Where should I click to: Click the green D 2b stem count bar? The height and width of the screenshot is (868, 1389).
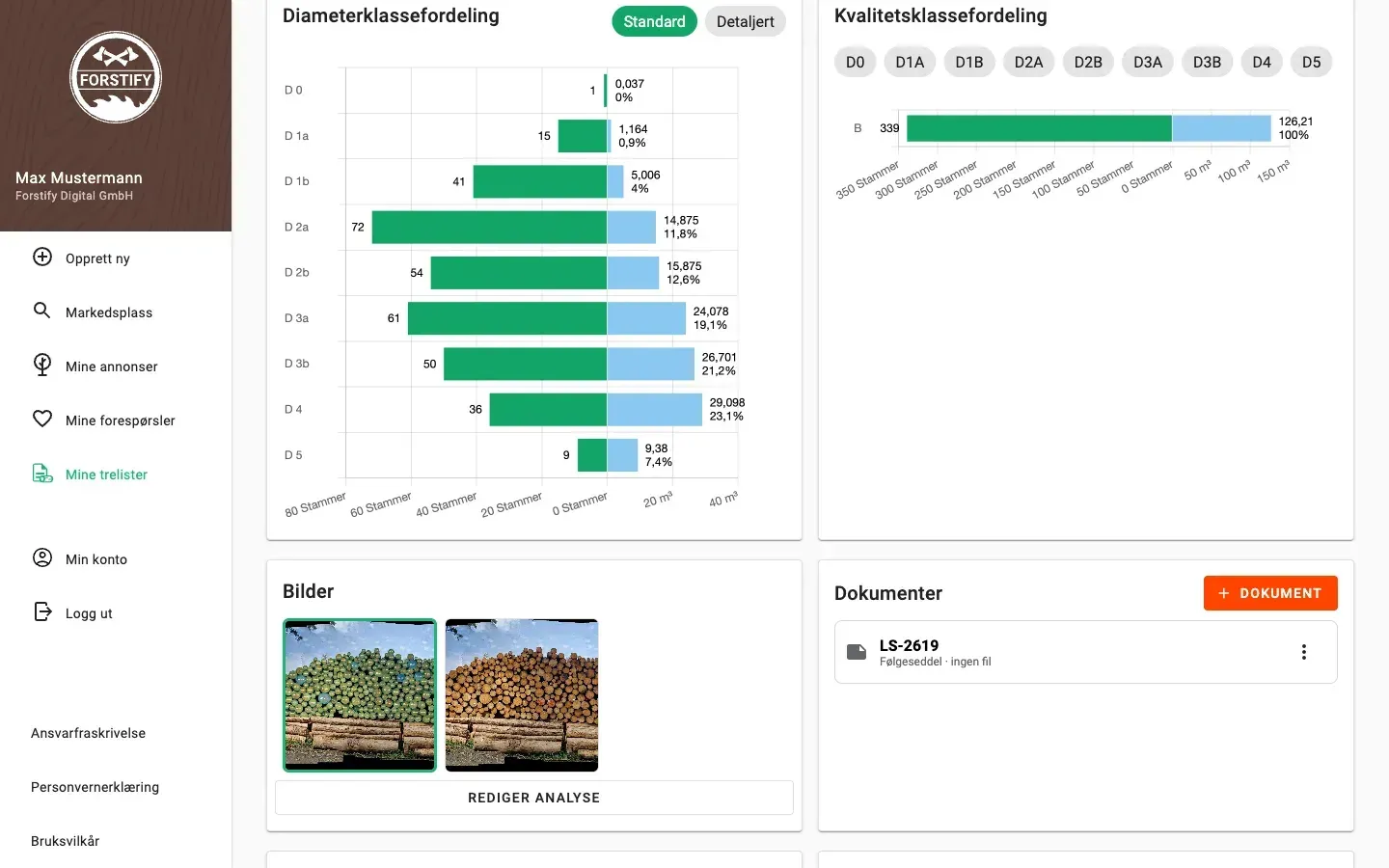point(519,273)
